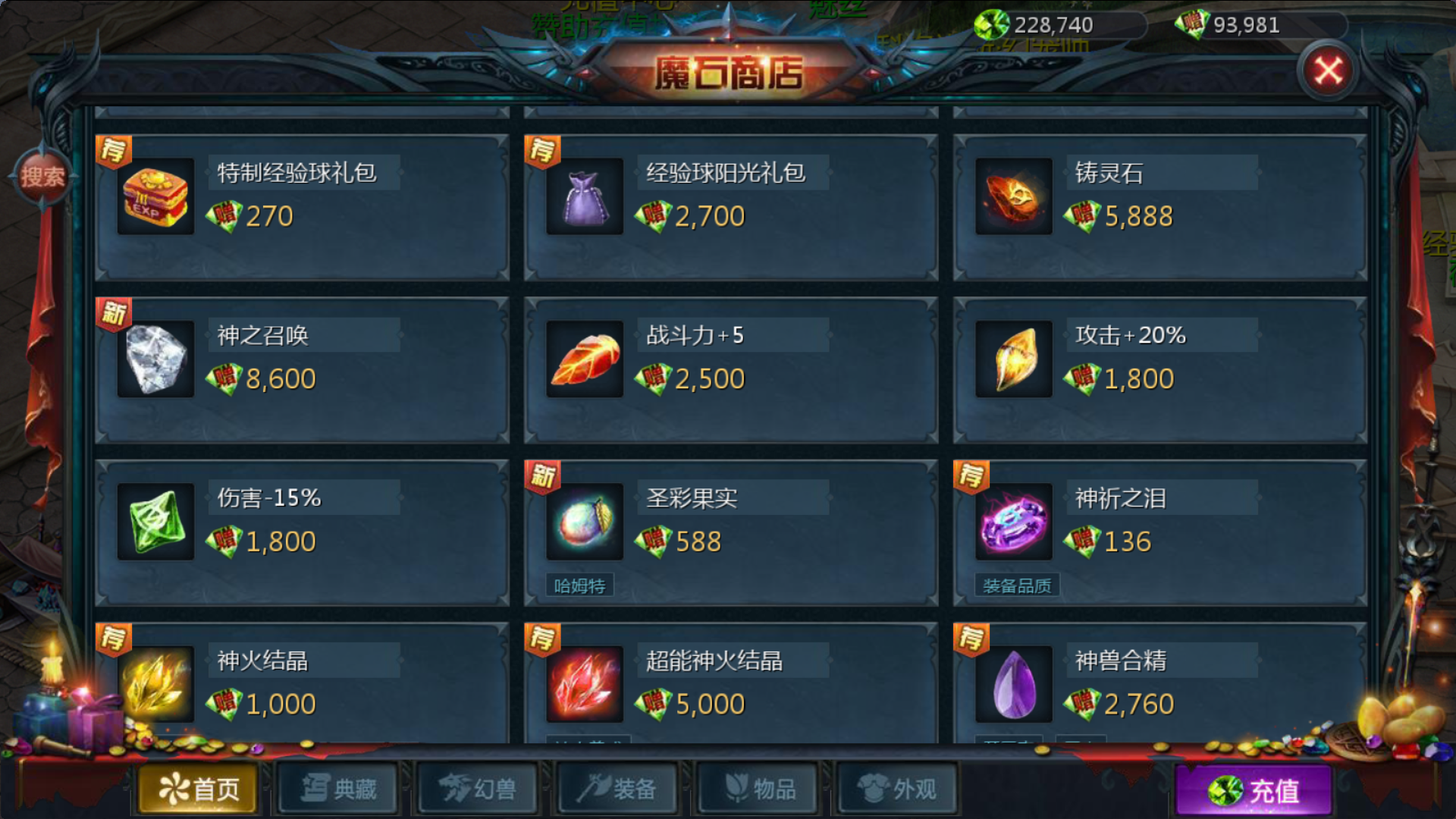
Task: Open the 神兽合精 purple teardrop item
Action: (1014, 684)
